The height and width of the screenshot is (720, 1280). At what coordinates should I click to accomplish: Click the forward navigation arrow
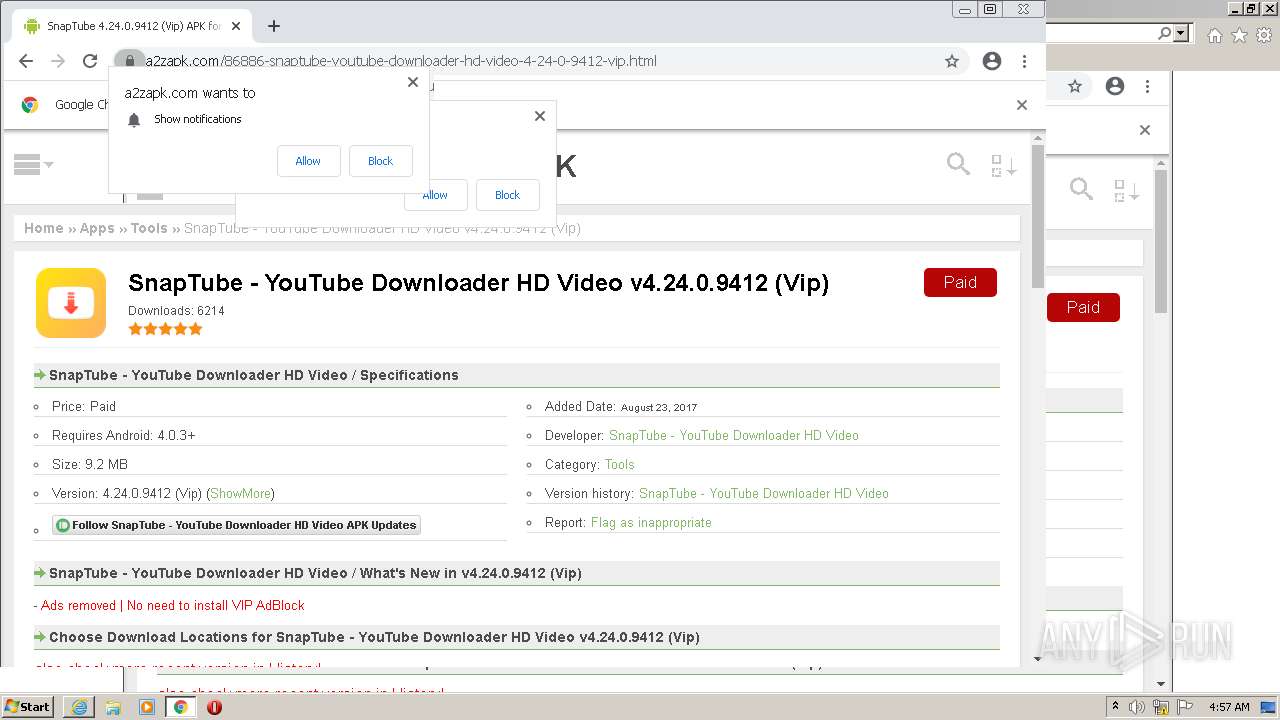pos(58,61)
